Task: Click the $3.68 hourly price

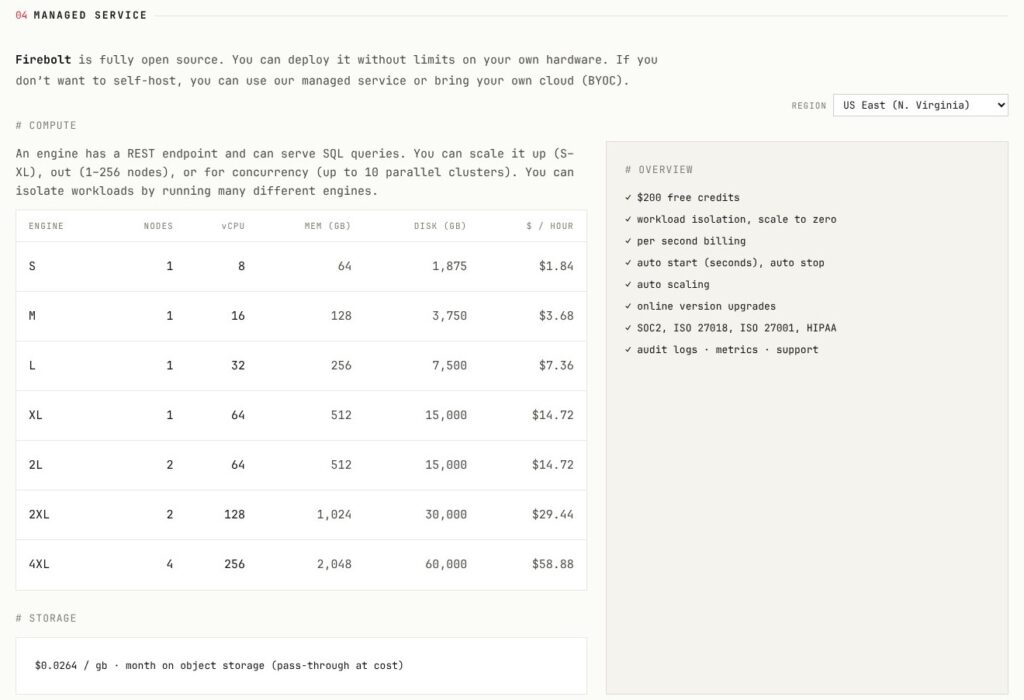Action: point(556,315)
